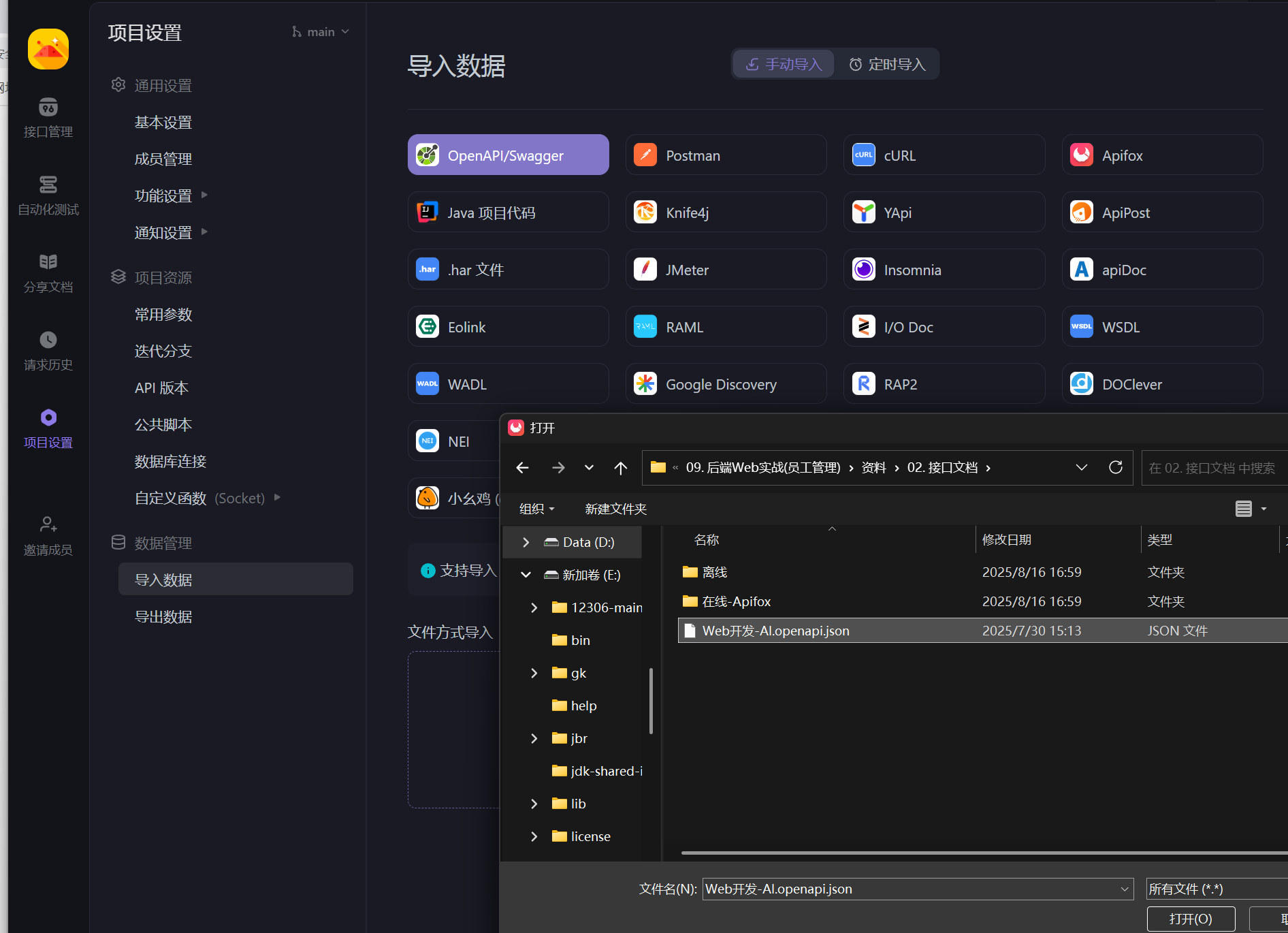Switch to 定时导入 tab

[x=887, y=64]
